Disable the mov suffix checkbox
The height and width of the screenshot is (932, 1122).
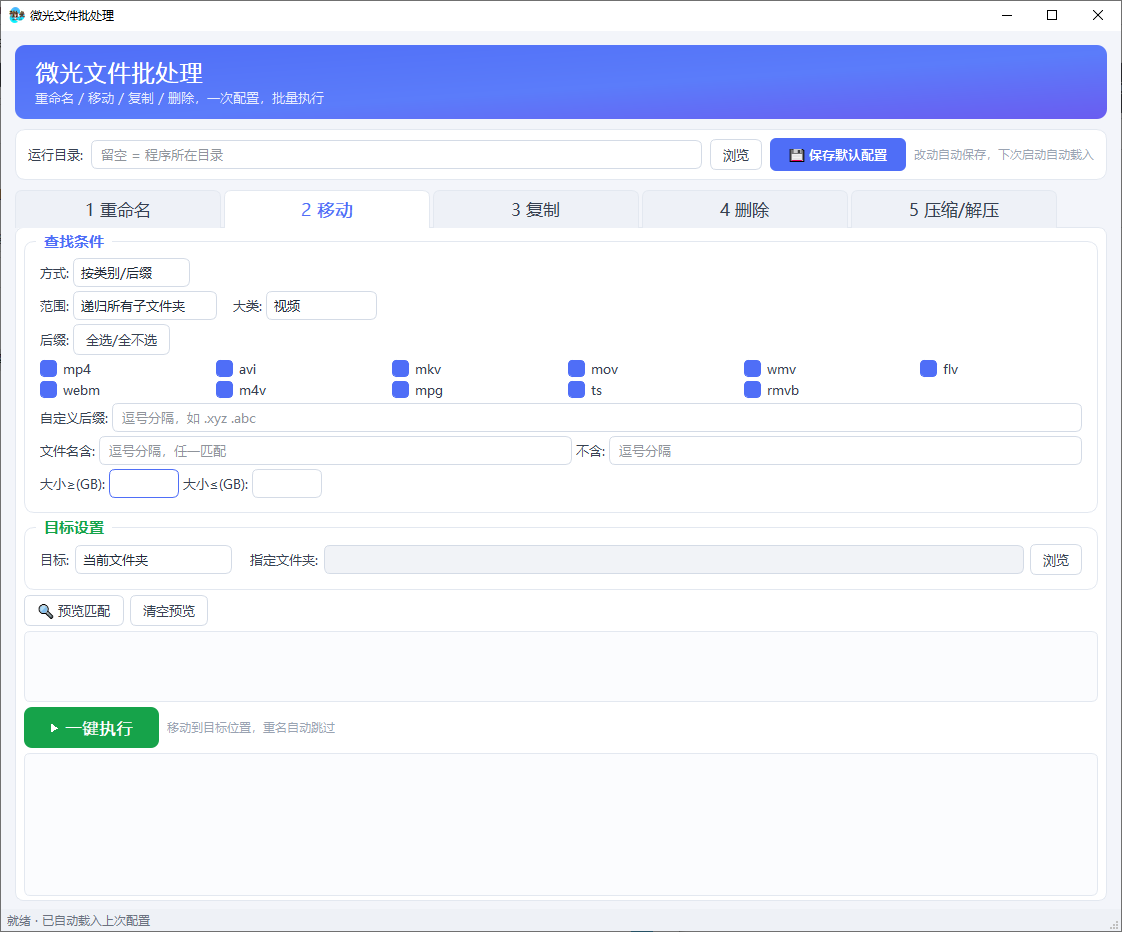pos(577,369)
